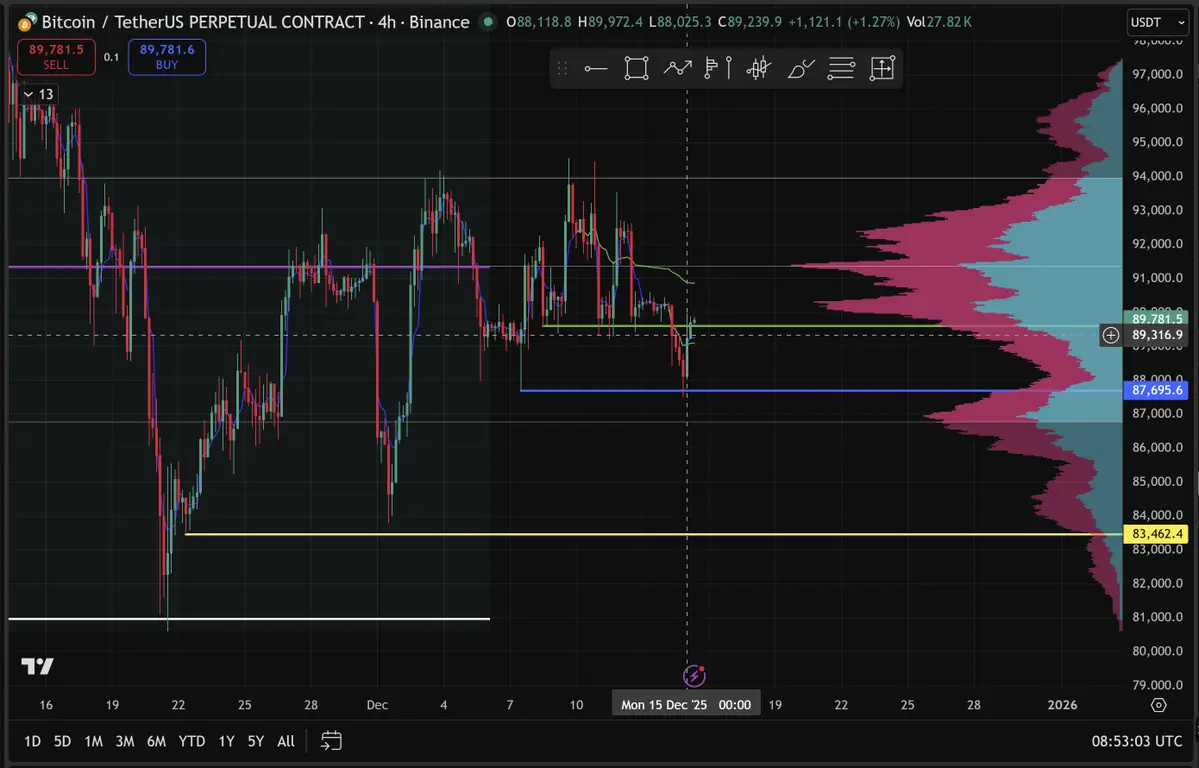Click the plus icon beside 89,316.9
Viewport: 1199px width, 768px height.
coord(1111,335)
